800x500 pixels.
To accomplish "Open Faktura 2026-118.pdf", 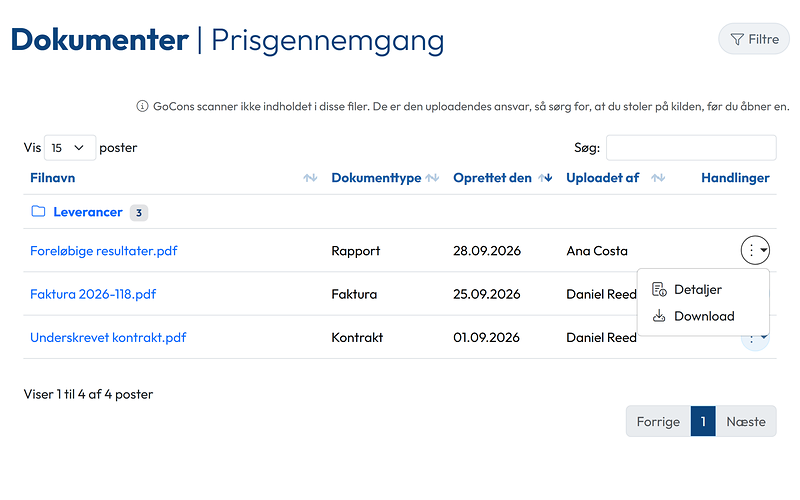I will pos(93,294).
